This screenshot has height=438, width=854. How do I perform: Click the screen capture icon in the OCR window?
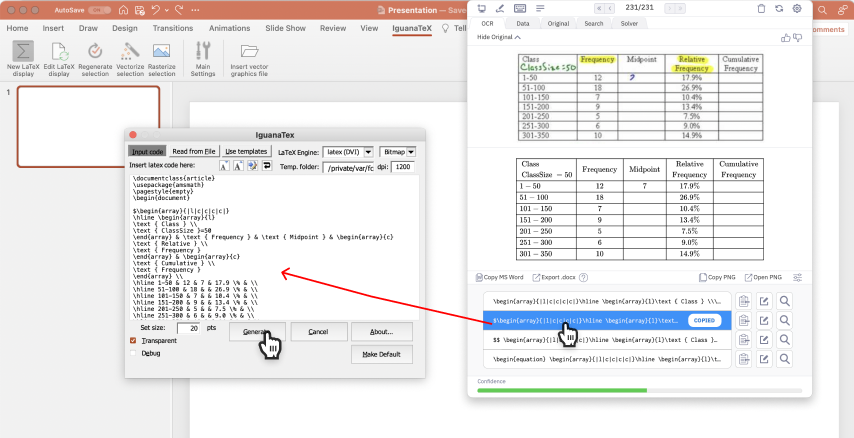pos(481,8)
